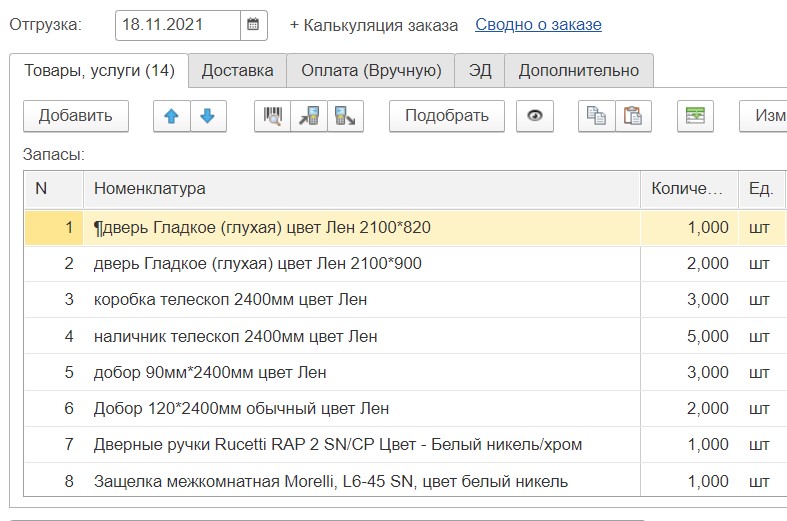Click the load from data terminal icon

click(308, 116)
